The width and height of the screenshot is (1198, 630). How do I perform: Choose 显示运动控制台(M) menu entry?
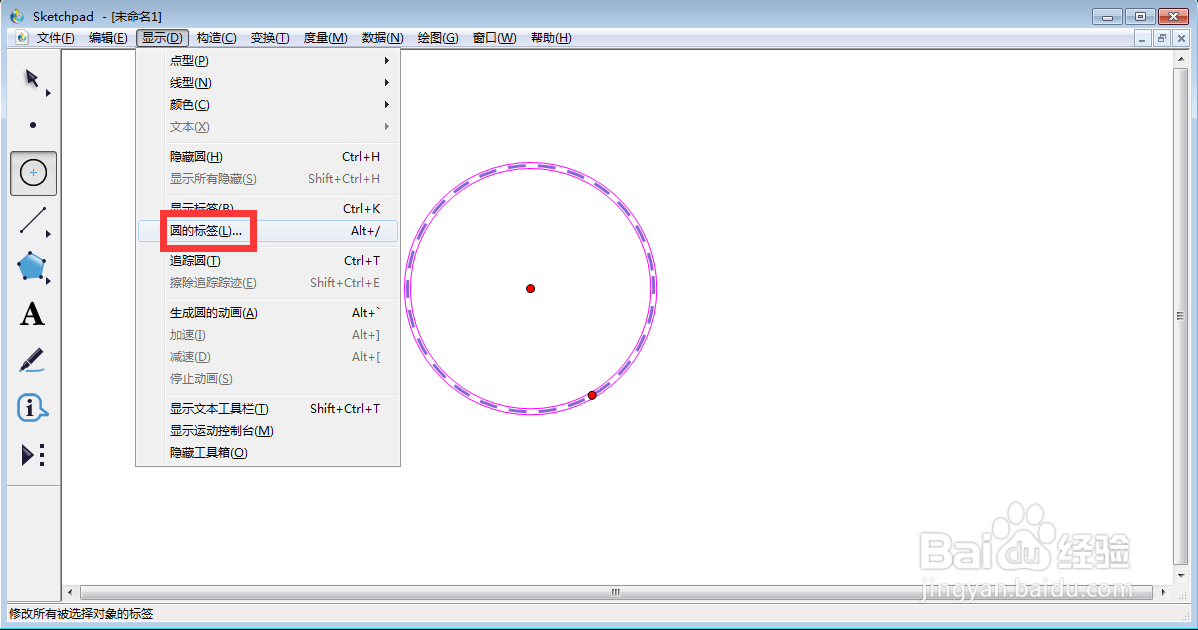pos(268,431)
